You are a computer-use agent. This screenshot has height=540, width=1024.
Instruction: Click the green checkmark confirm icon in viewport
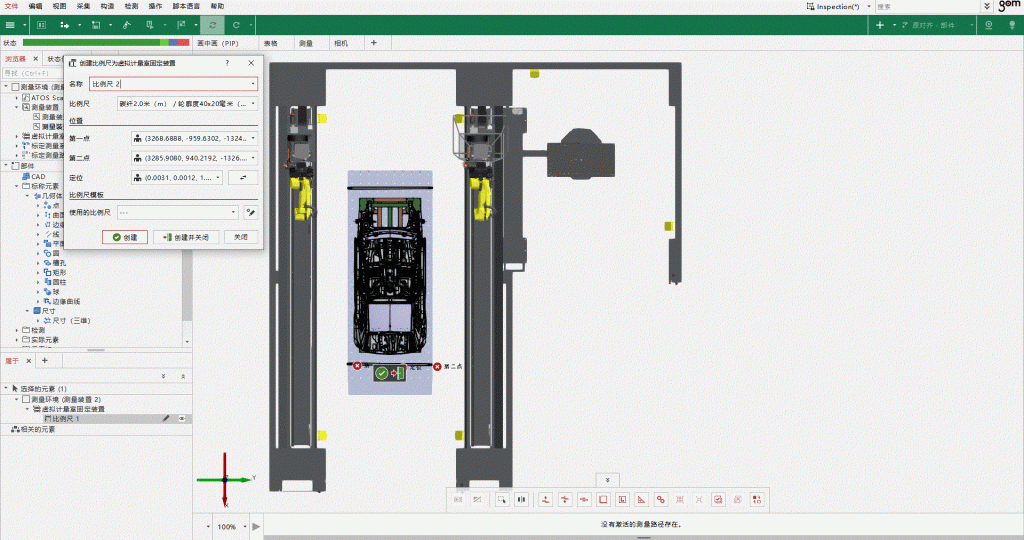pos(381,373)
